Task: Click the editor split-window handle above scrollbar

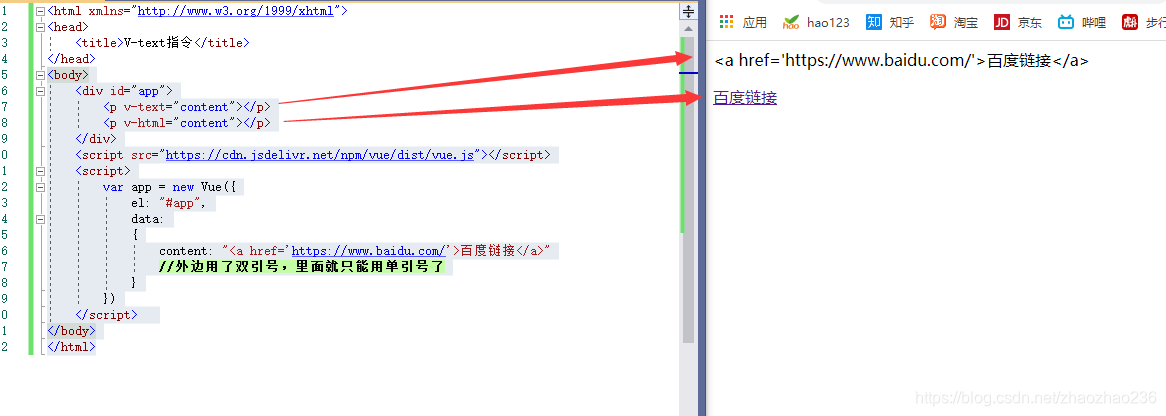Action: point(689,11)
